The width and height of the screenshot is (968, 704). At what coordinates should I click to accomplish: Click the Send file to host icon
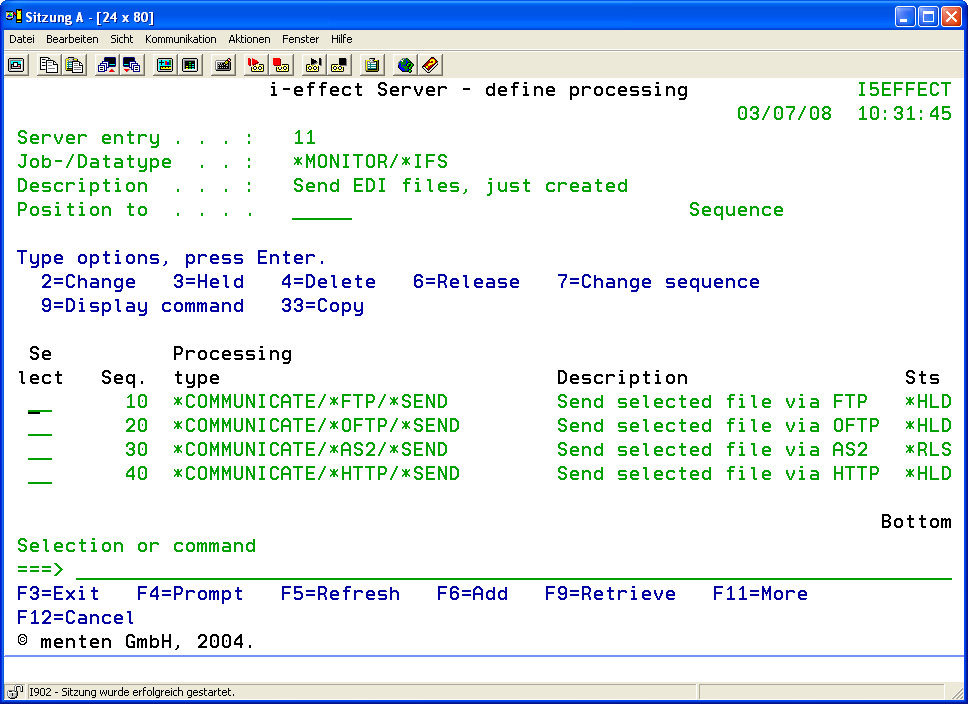107,65
